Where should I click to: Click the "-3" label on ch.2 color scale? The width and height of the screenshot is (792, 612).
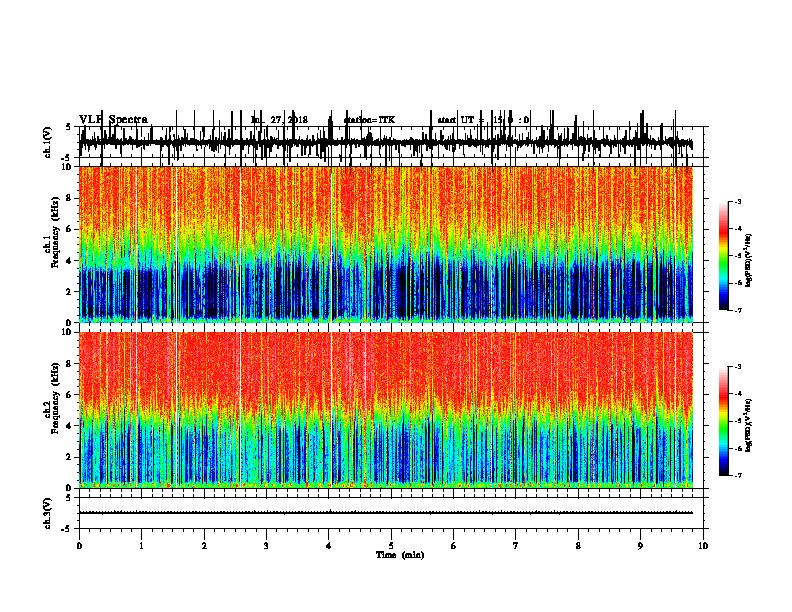[x=738, y=367]
